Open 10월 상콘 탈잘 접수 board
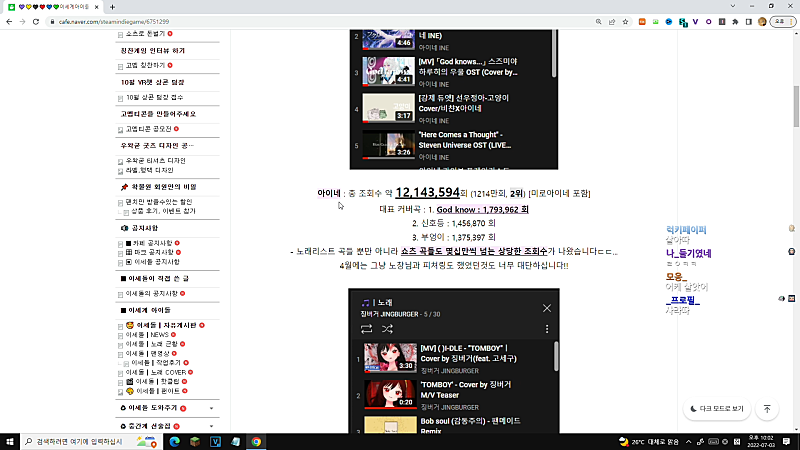 click(154, 97)
